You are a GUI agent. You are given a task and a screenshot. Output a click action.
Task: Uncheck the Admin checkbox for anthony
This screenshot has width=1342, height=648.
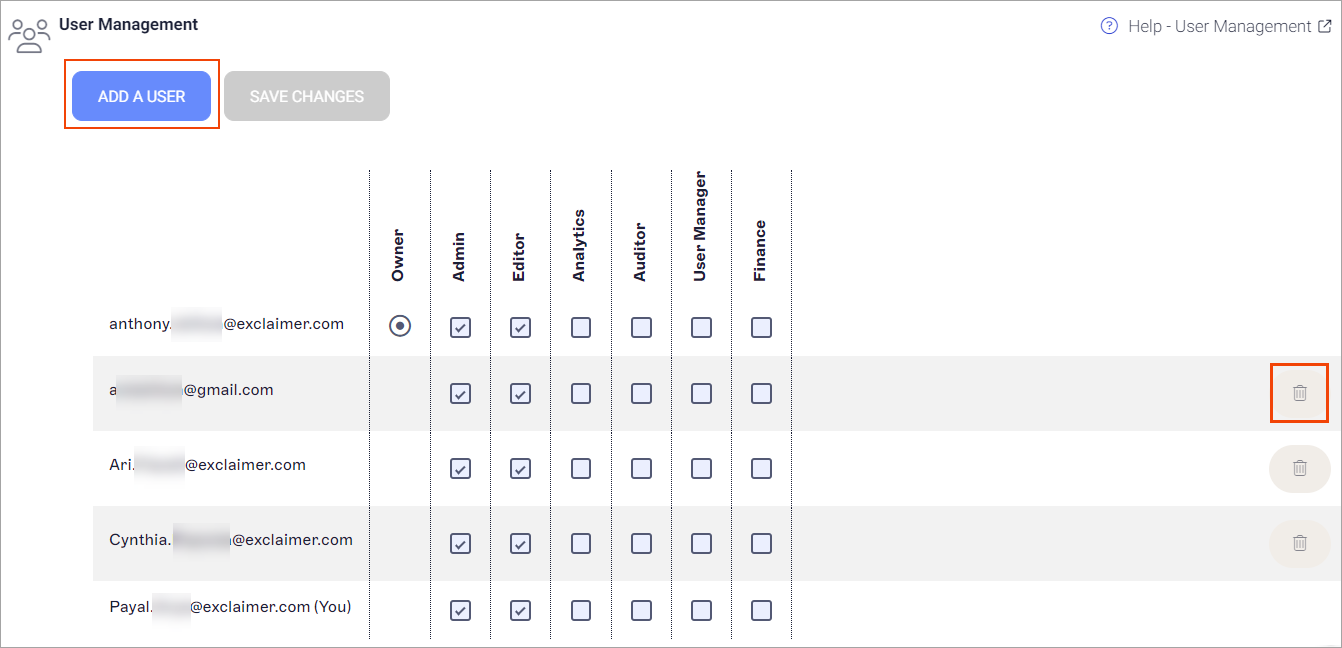pos(460,326)
